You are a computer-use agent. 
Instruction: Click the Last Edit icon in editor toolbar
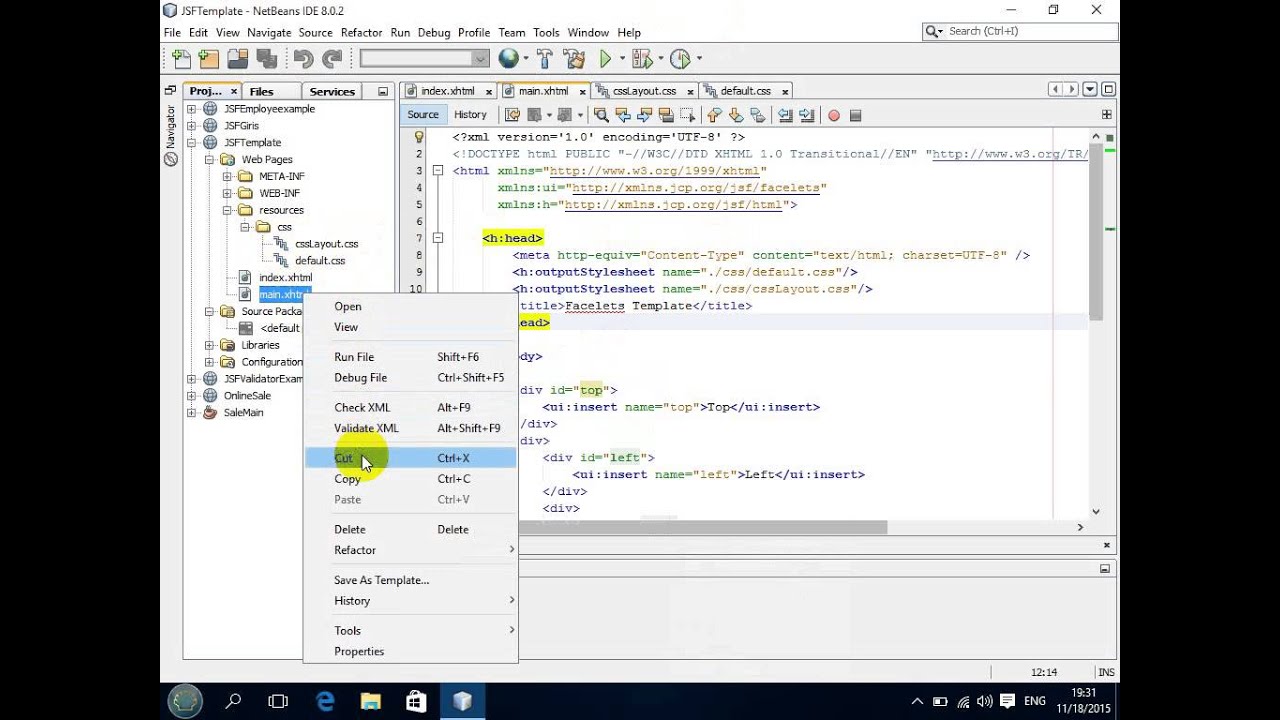click(x=512, y=115)
